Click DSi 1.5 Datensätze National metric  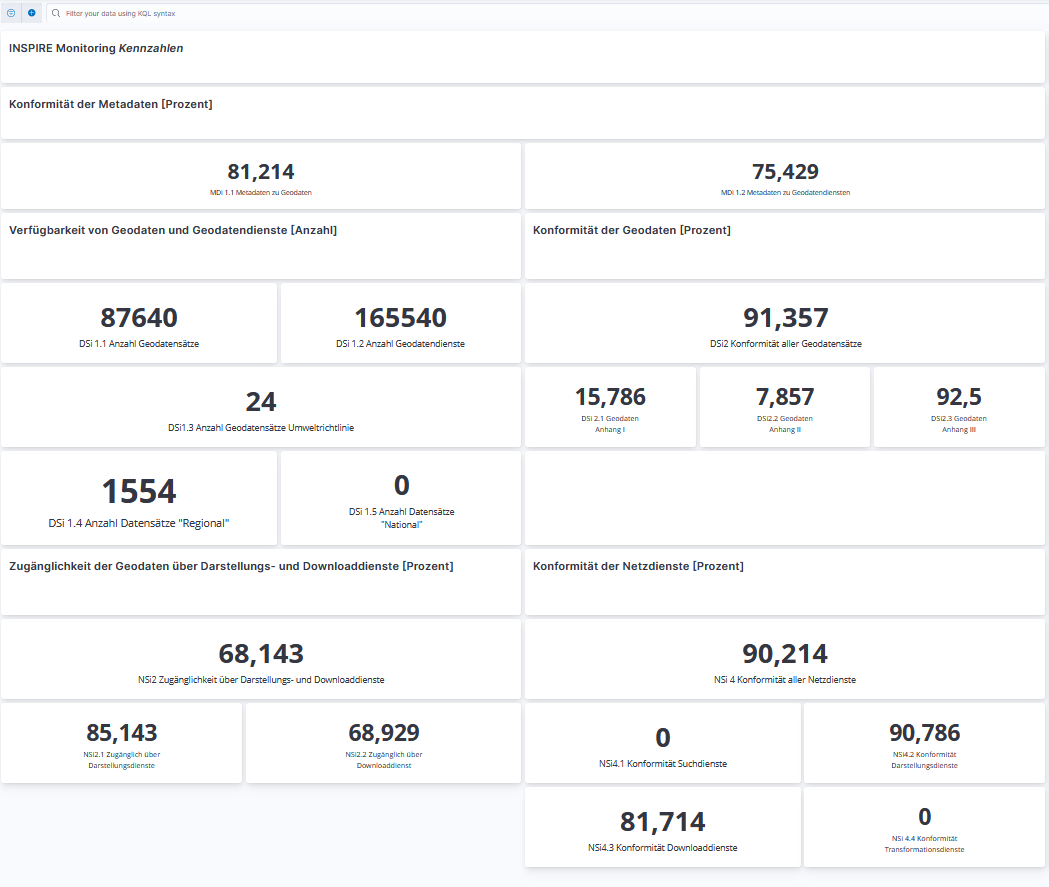coord(401,487)
